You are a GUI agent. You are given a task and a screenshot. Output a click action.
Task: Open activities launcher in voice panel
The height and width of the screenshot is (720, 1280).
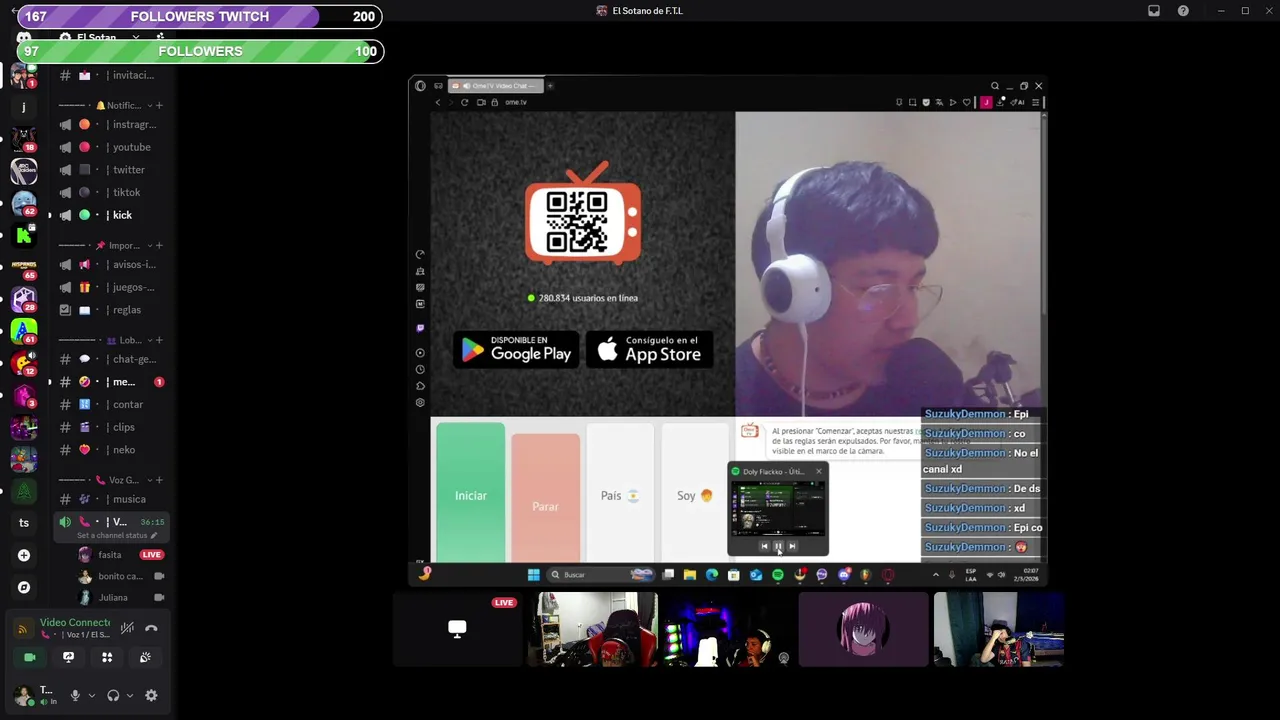(x=107, y=657)
